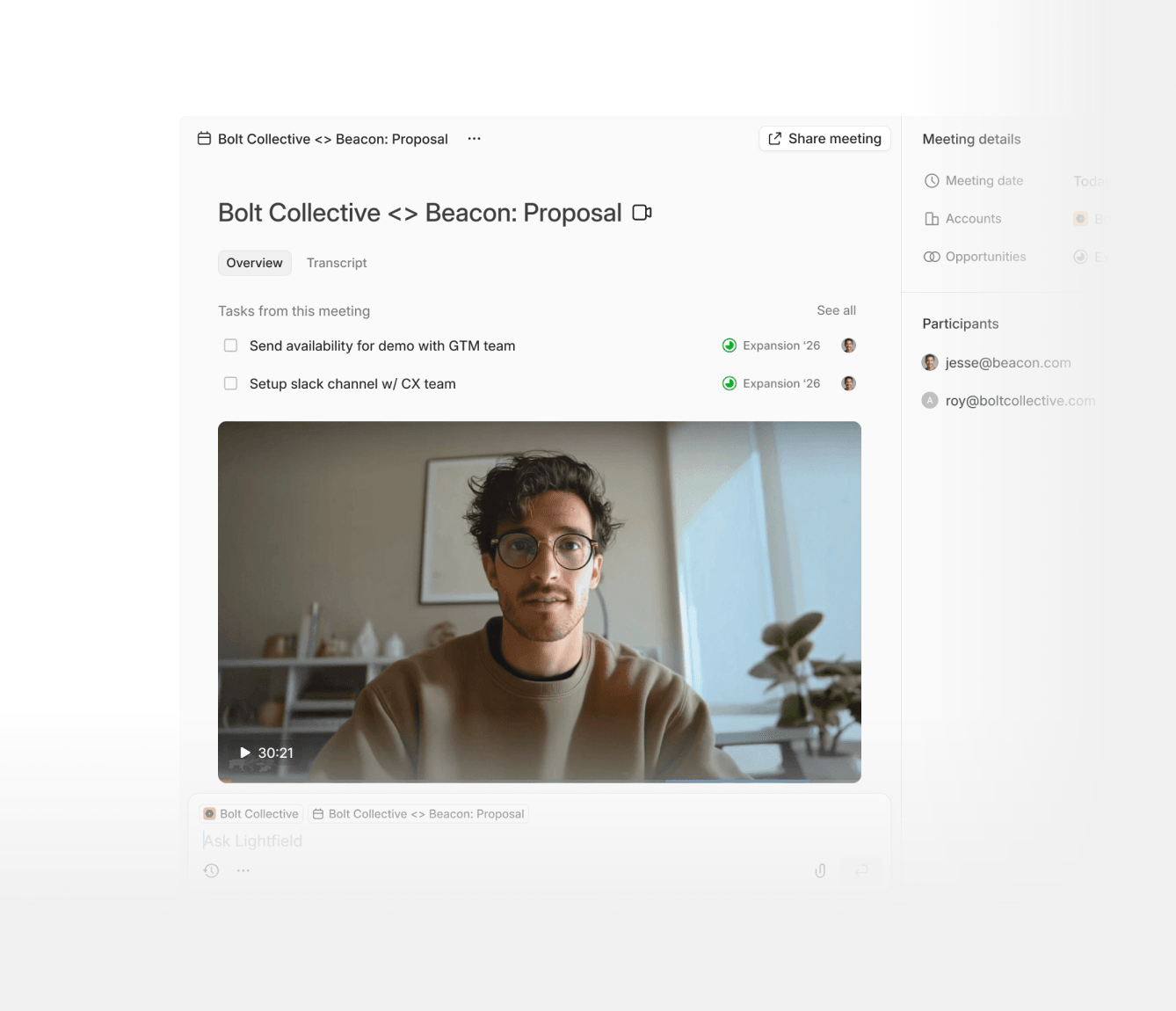Click the Share meeting button
This screenshot has height=1011, width=1176.
pos(824,139)
